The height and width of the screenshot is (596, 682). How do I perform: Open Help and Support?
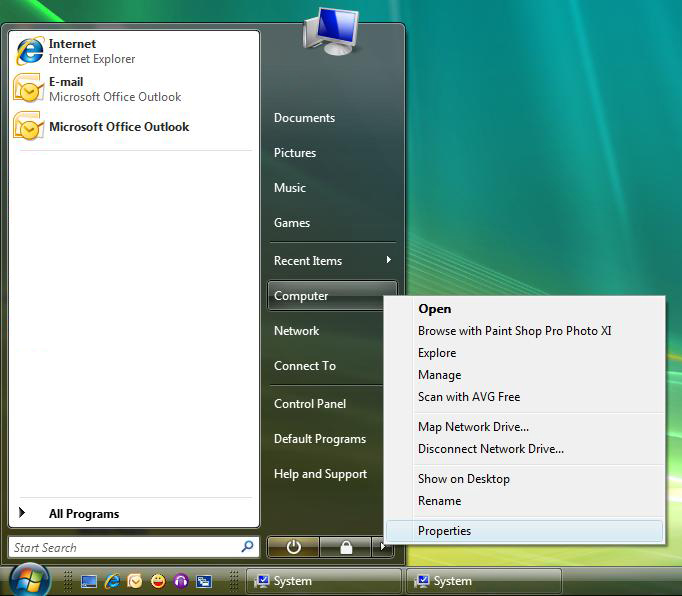coord(320,474)
